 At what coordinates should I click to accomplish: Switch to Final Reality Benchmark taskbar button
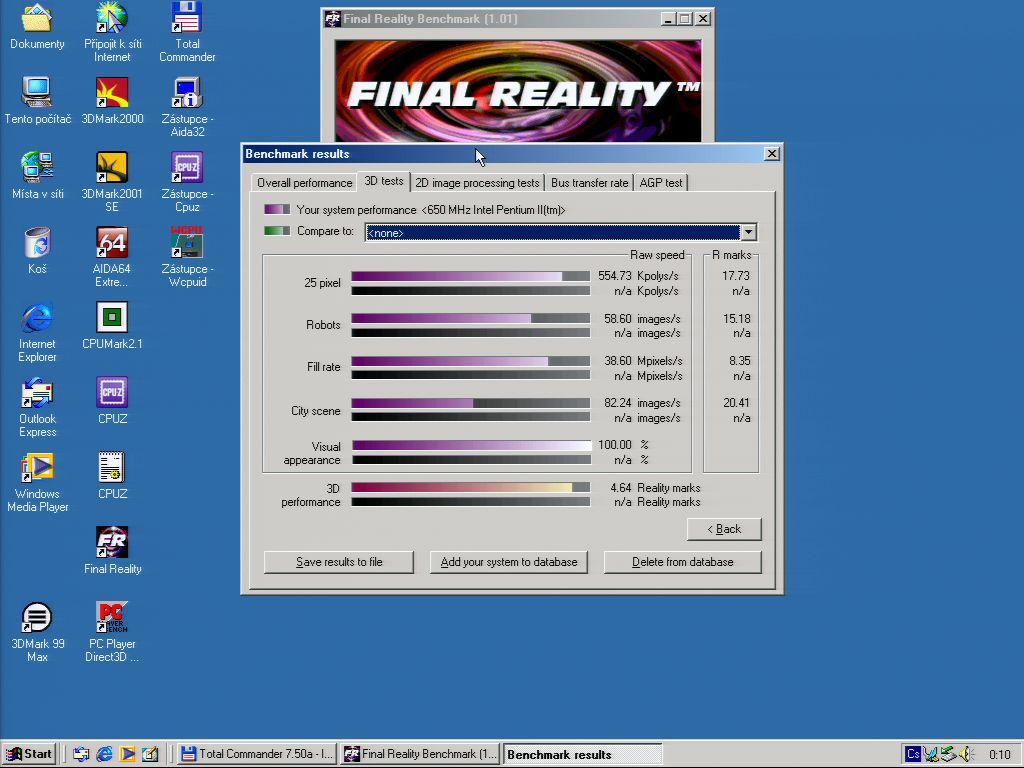click(x=421, y=754)
